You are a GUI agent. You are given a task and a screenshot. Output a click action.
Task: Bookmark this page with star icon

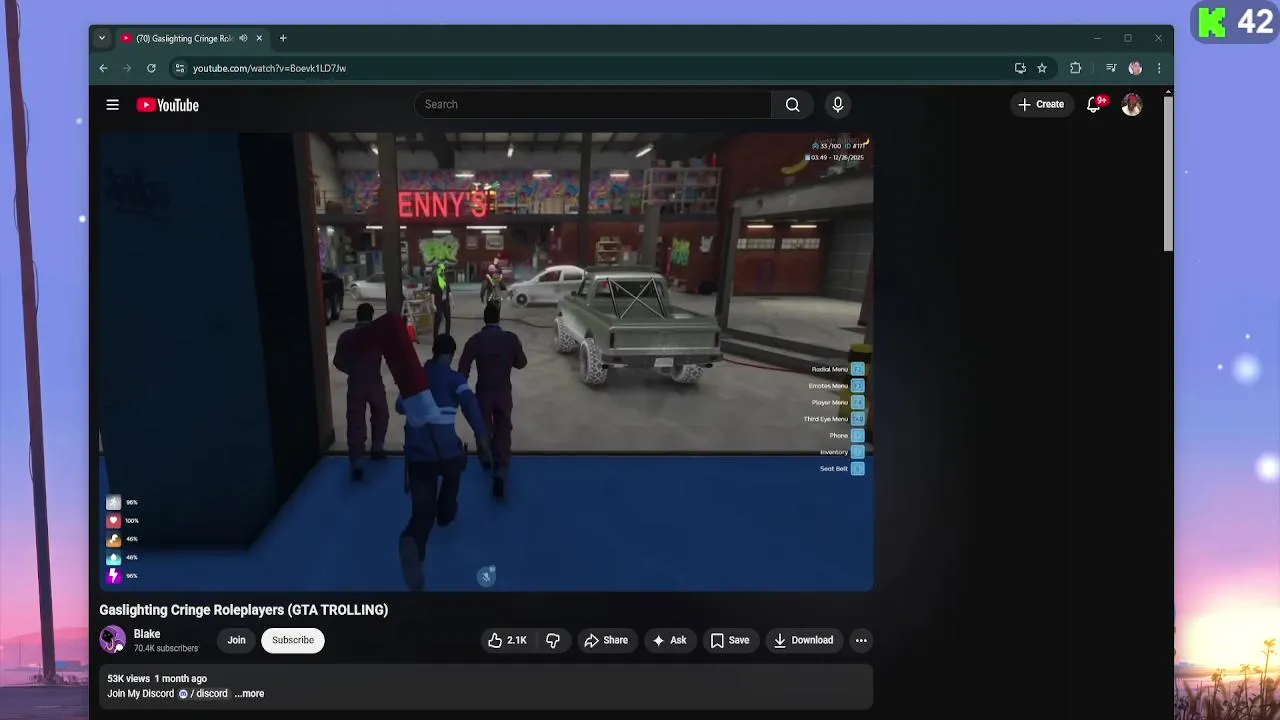pyautogui.click(x=1042, y=68)
